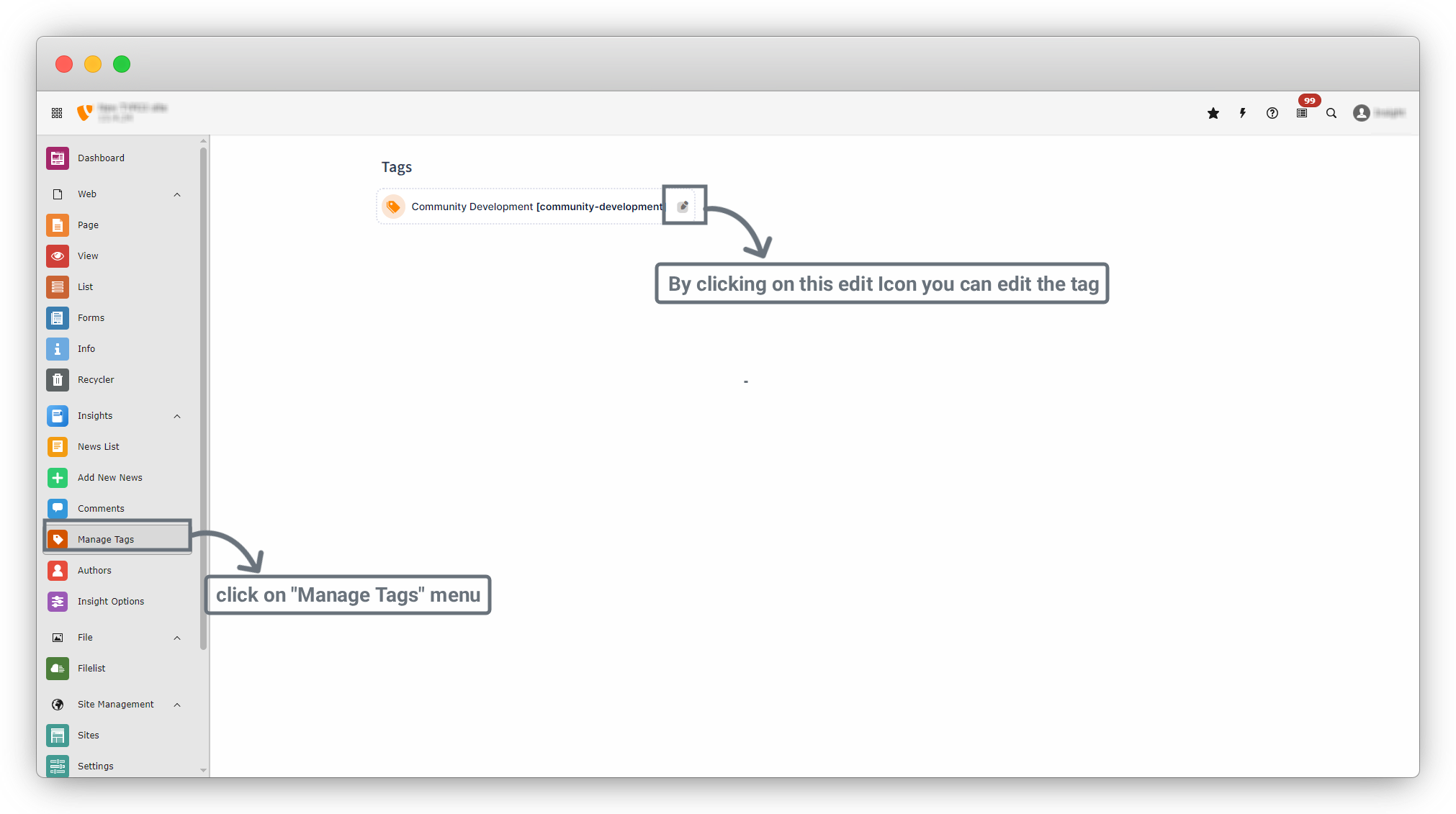Collapse the Site Management group
Image resolution: width=1456 pixels, height=814 pixels.
[x=177, y=705]
